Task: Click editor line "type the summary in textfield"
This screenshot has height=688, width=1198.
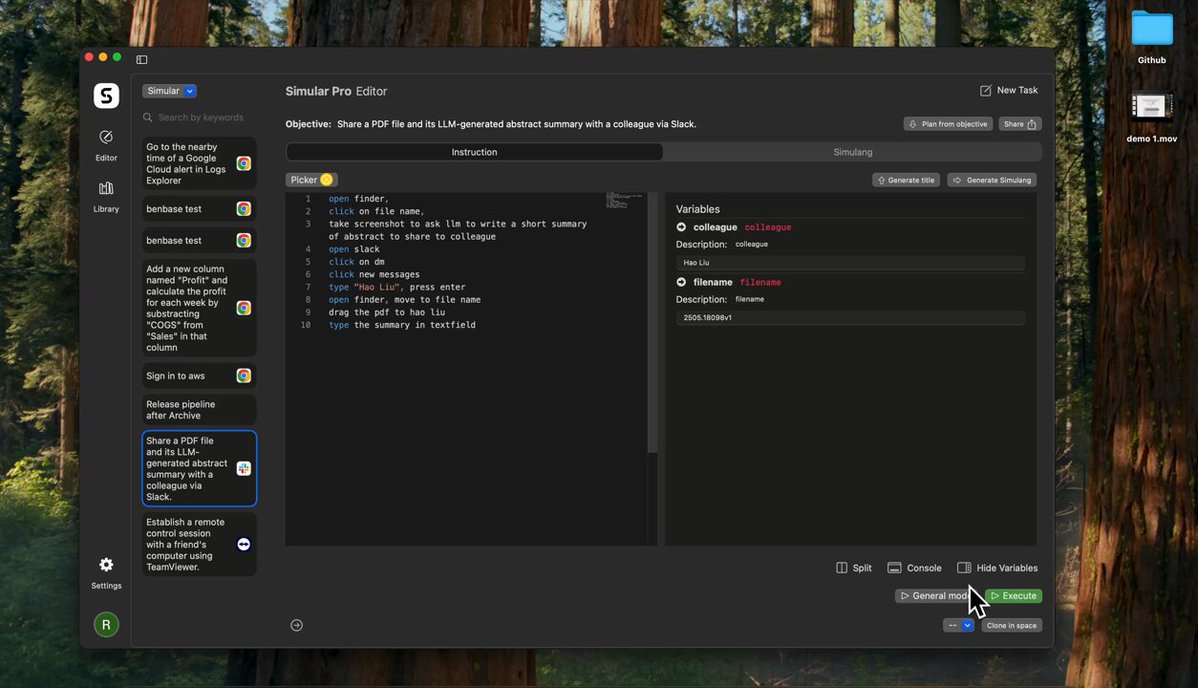Action: [x=402, y=325]
